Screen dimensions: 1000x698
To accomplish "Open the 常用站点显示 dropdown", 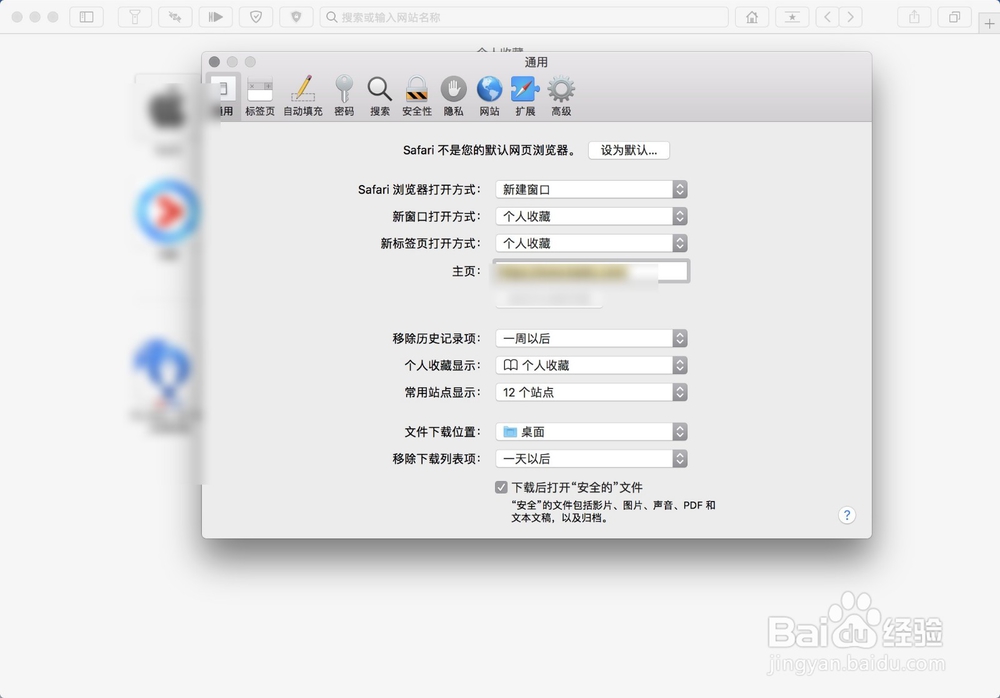I will coord(591,392).
